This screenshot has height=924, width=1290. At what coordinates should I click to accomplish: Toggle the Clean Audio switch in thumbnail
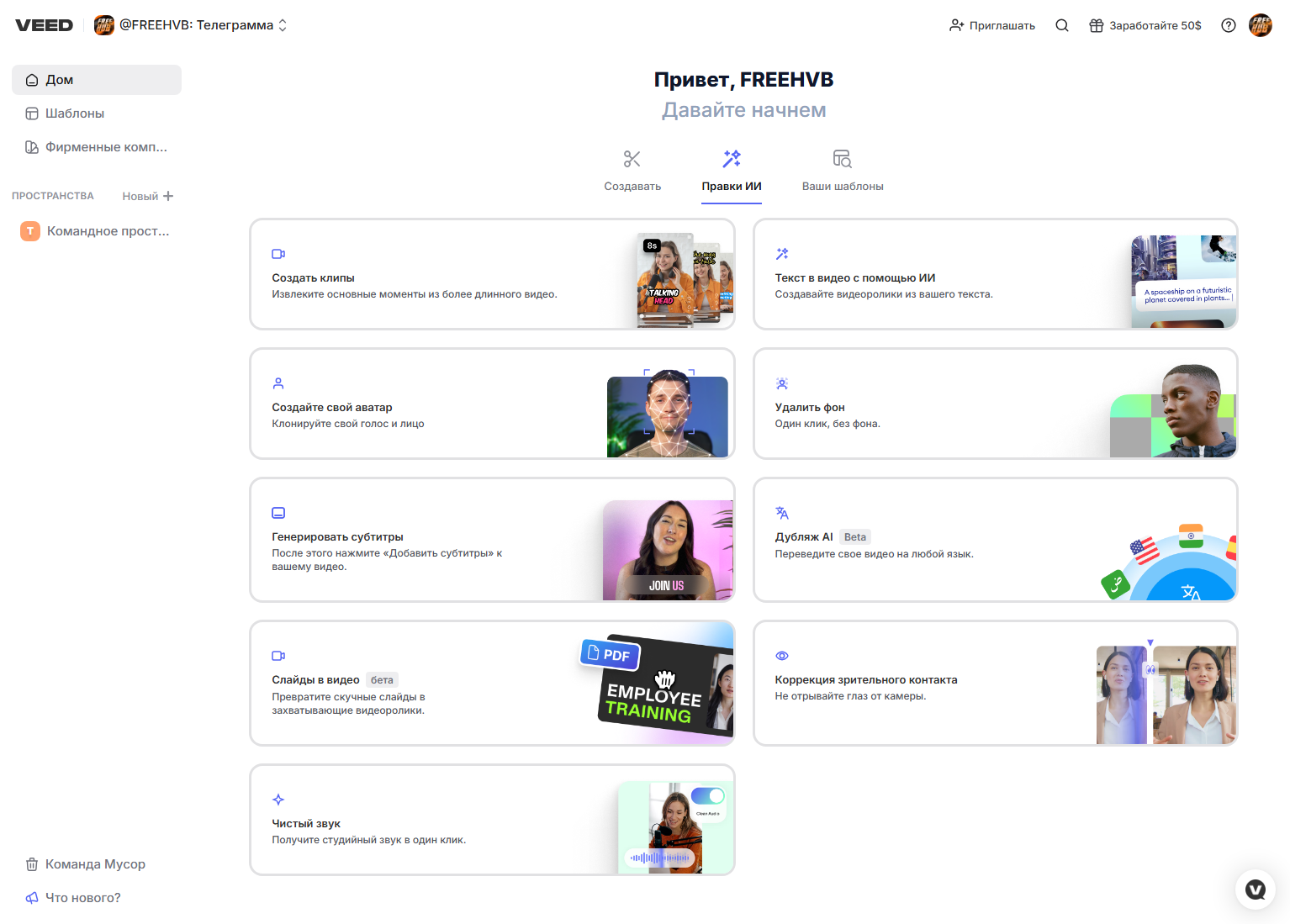707,795
